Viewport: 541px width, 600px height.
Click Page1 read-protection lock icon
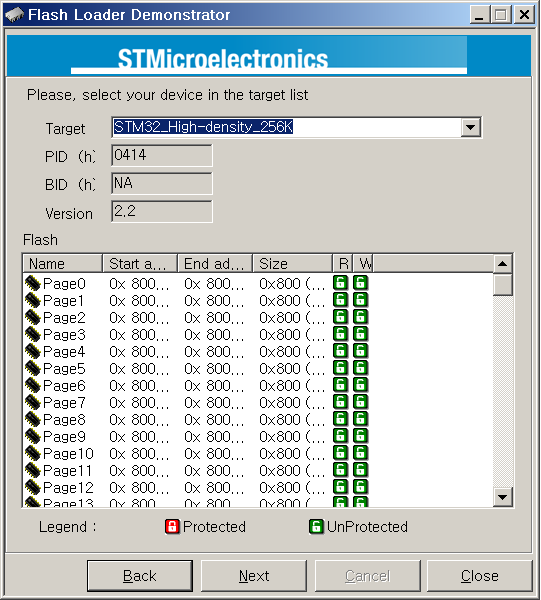(x=341, y=300)
